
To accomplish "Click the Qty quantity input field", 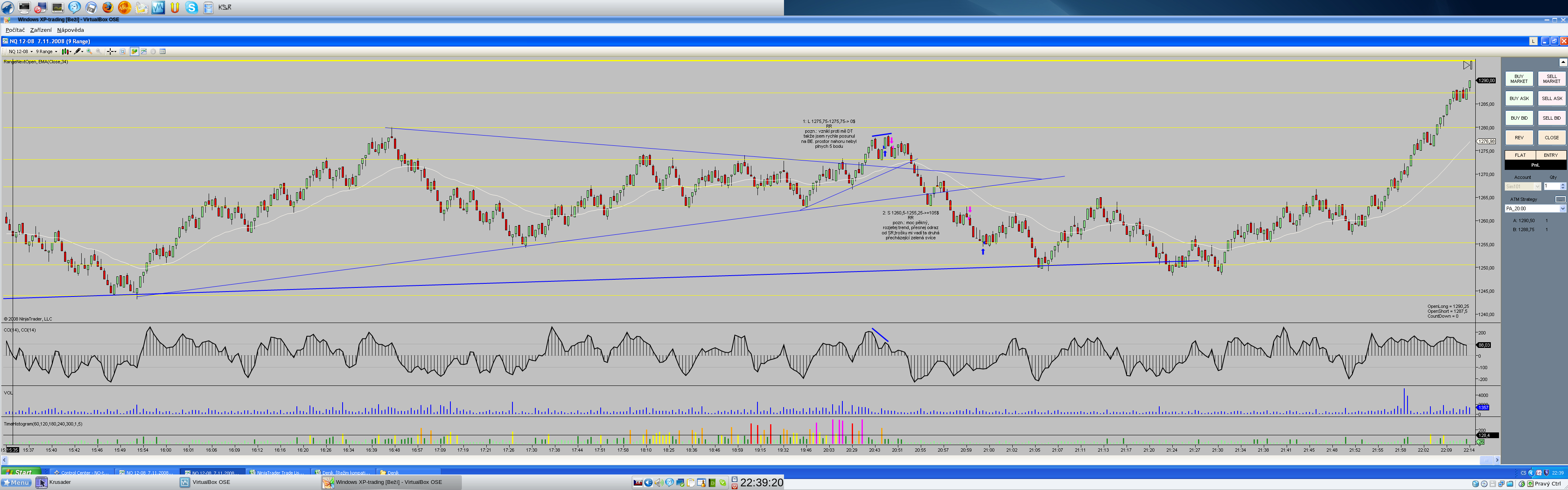I will click(1551, 186).
